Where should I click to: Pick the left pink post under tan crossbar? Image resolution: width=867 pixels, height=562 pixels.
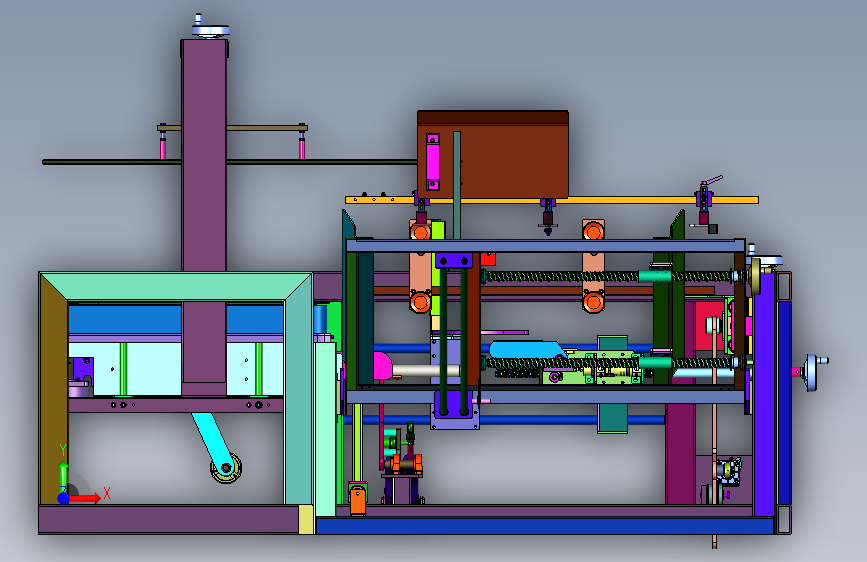tap(163, 147)
